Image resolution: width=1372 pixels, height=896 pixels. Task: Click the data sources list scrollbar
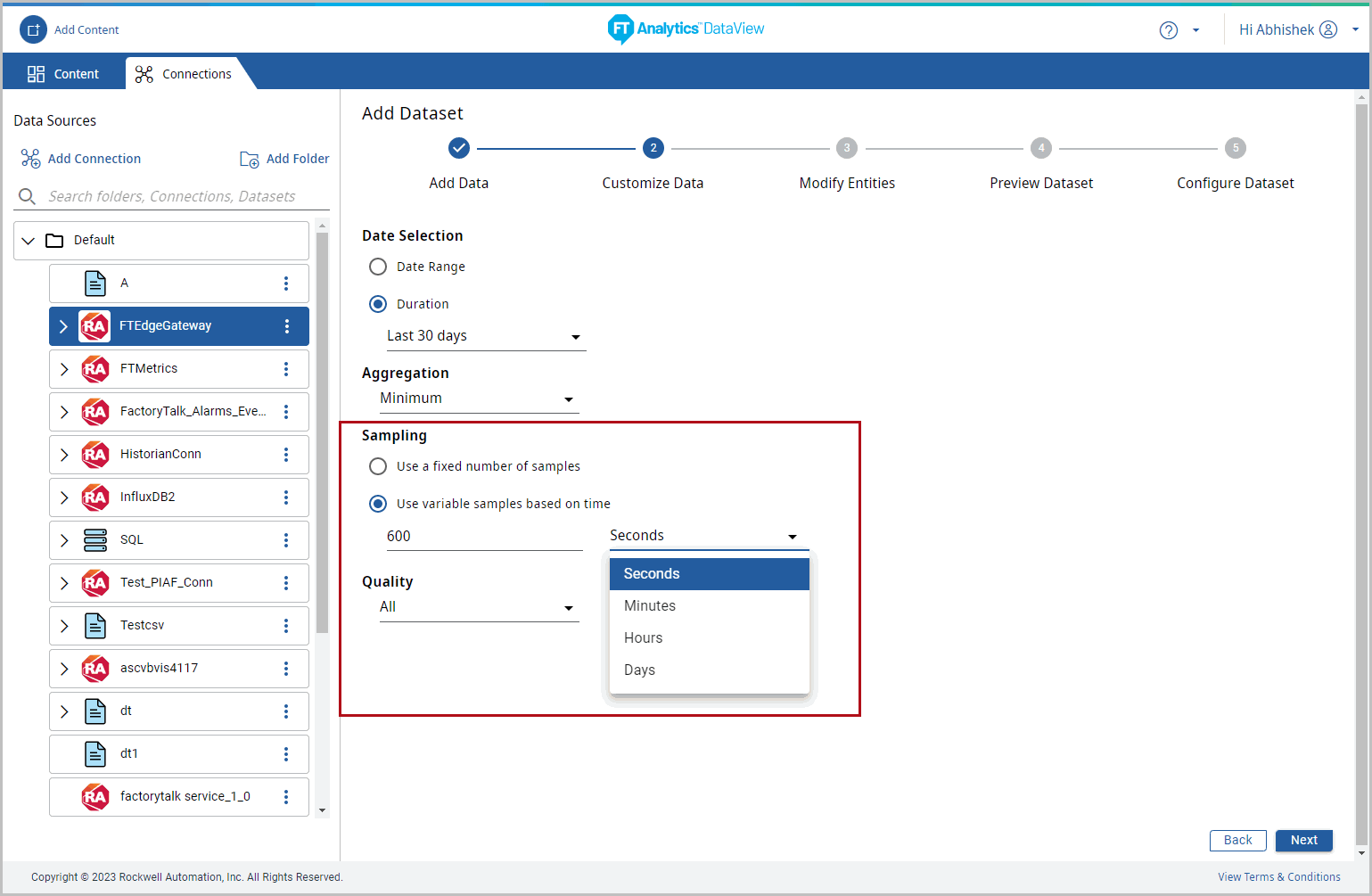pos(322,428)
